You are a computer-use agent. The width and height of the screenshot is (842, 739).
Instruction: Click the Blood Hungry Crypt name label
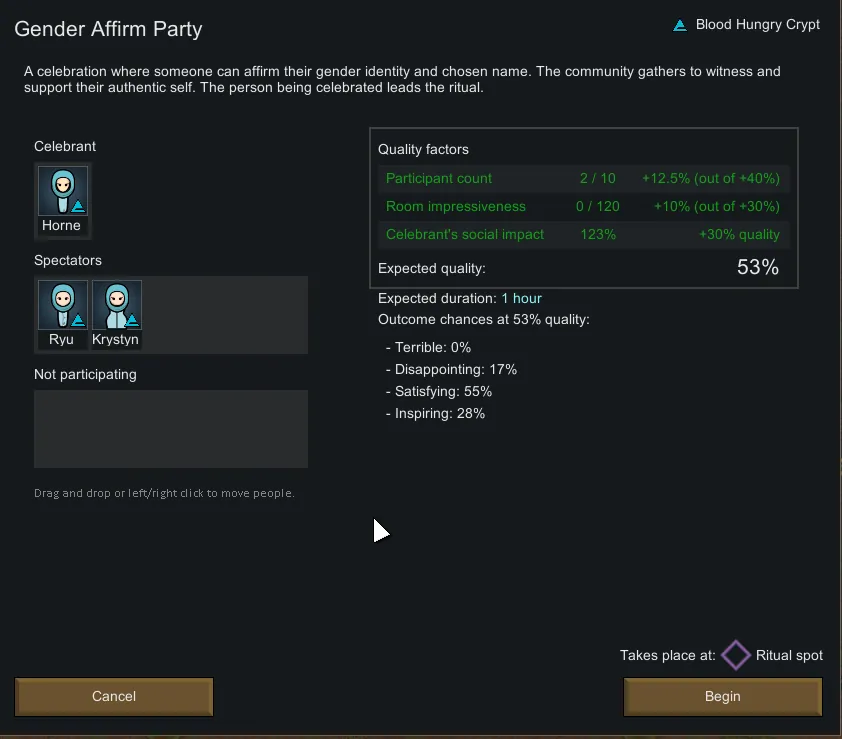pos(757,26)
